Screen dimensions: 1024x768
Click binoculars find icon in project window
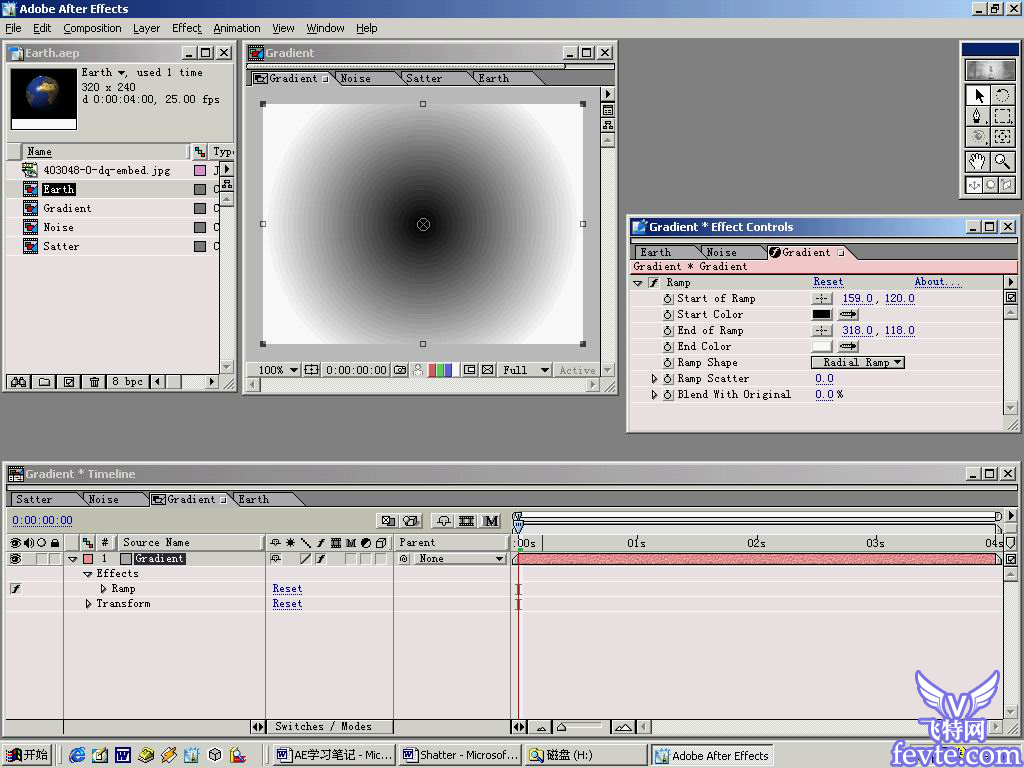18,381
